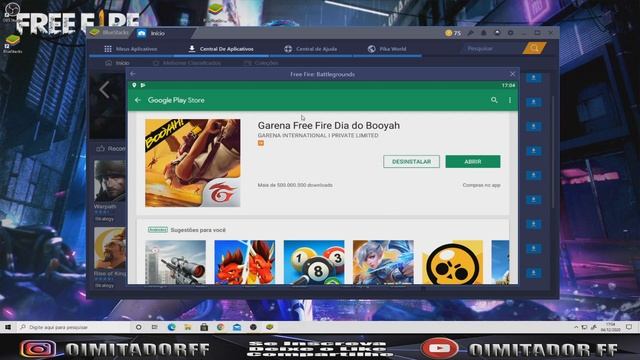Viewport: 640px width, 360px height.
Task: Open Task View on the taskbar
Action: tap(154, 327)
